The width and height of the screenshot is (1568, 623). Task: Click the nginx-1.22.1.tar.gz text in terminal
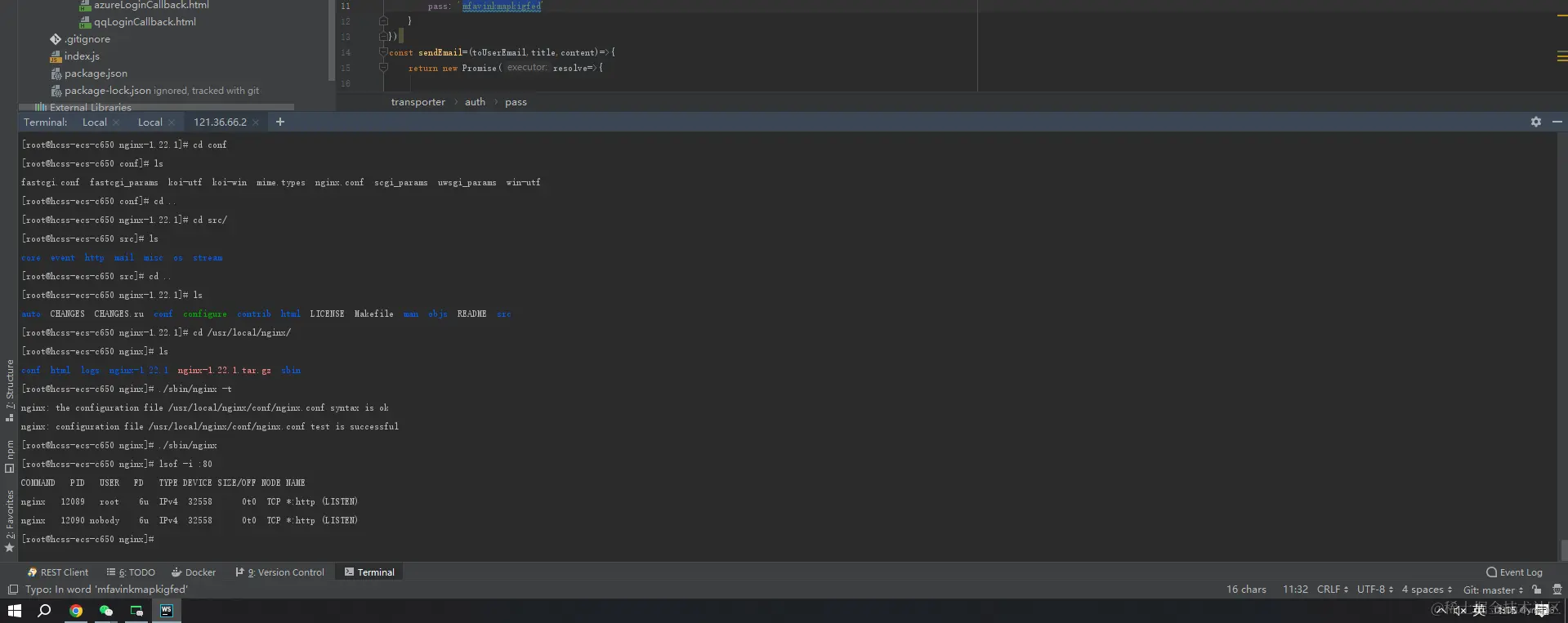(225, 370)
